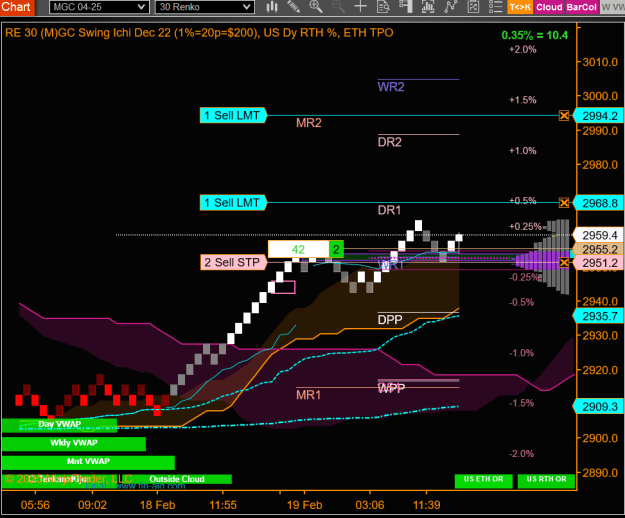The image size is (625, 518).
Task: Open the 30 Renko interval dropdown
Action: [x=204, y=7]
